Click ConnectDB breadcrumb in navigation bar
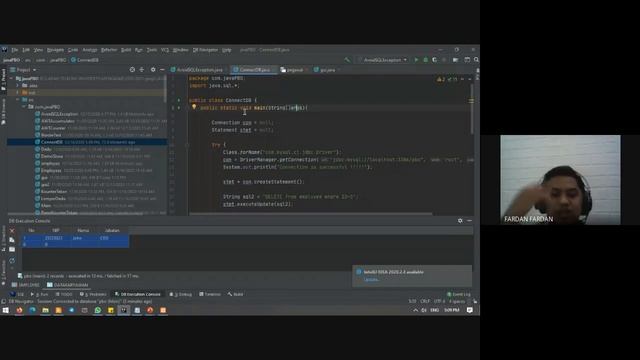This screenshot has width=640, height=360. pyautogui.click(x=85, y=60)
